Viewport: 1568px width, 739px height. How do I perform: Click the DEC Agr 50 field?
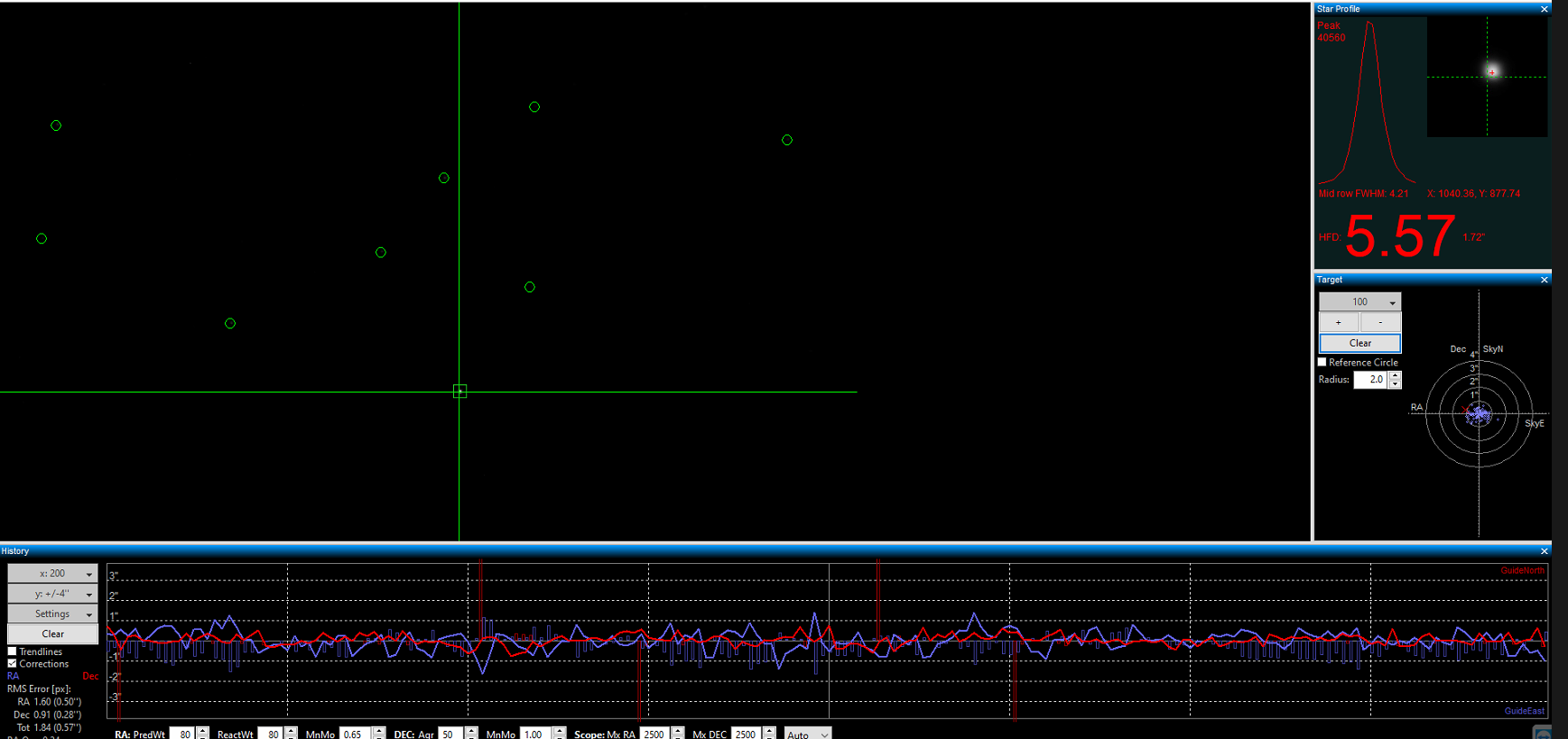[450, 734]
